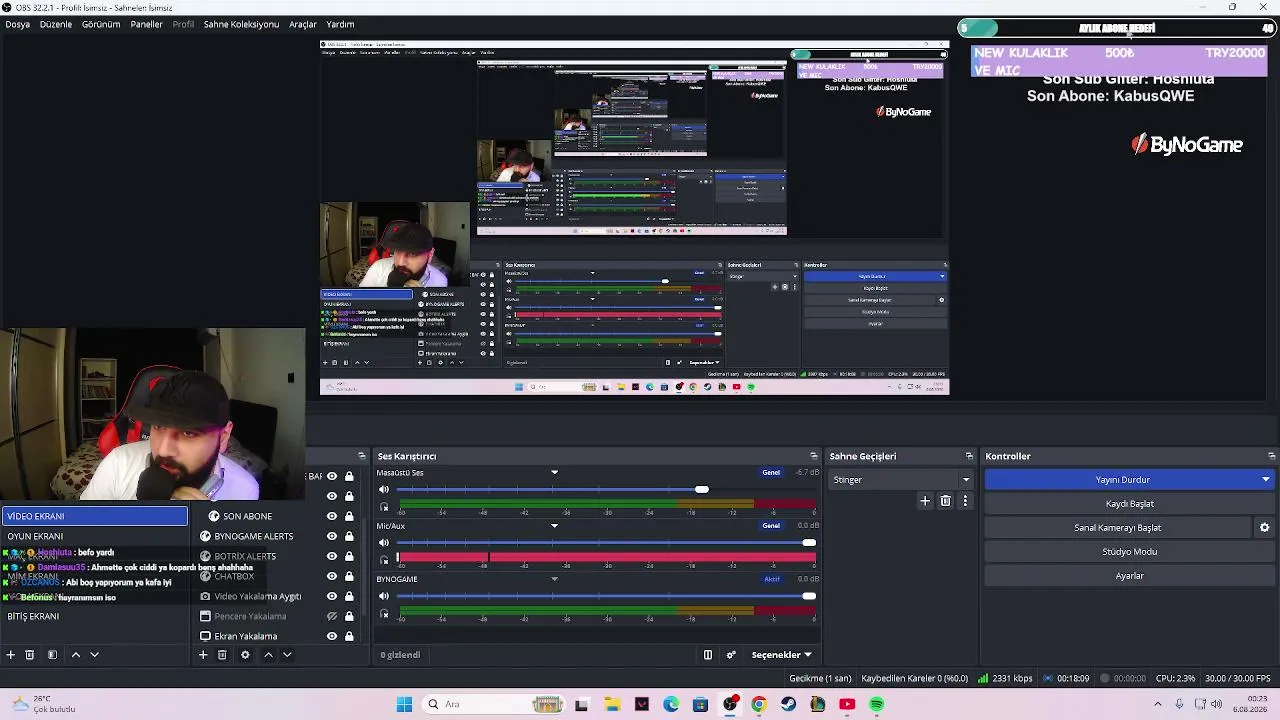Hide the Ekran Yakalama source
Image resolution: width=1280 pixels, height=720 pixels.
point(332,636)
